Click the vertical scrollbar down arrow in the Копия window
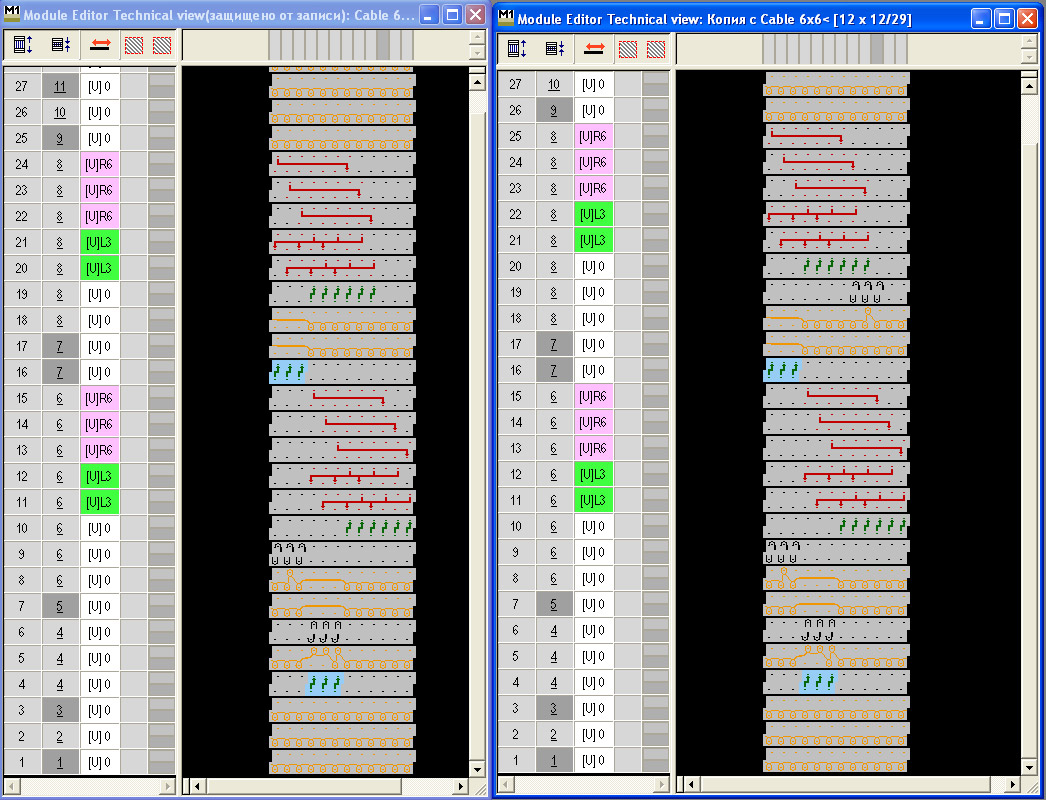 [1028, 766]
